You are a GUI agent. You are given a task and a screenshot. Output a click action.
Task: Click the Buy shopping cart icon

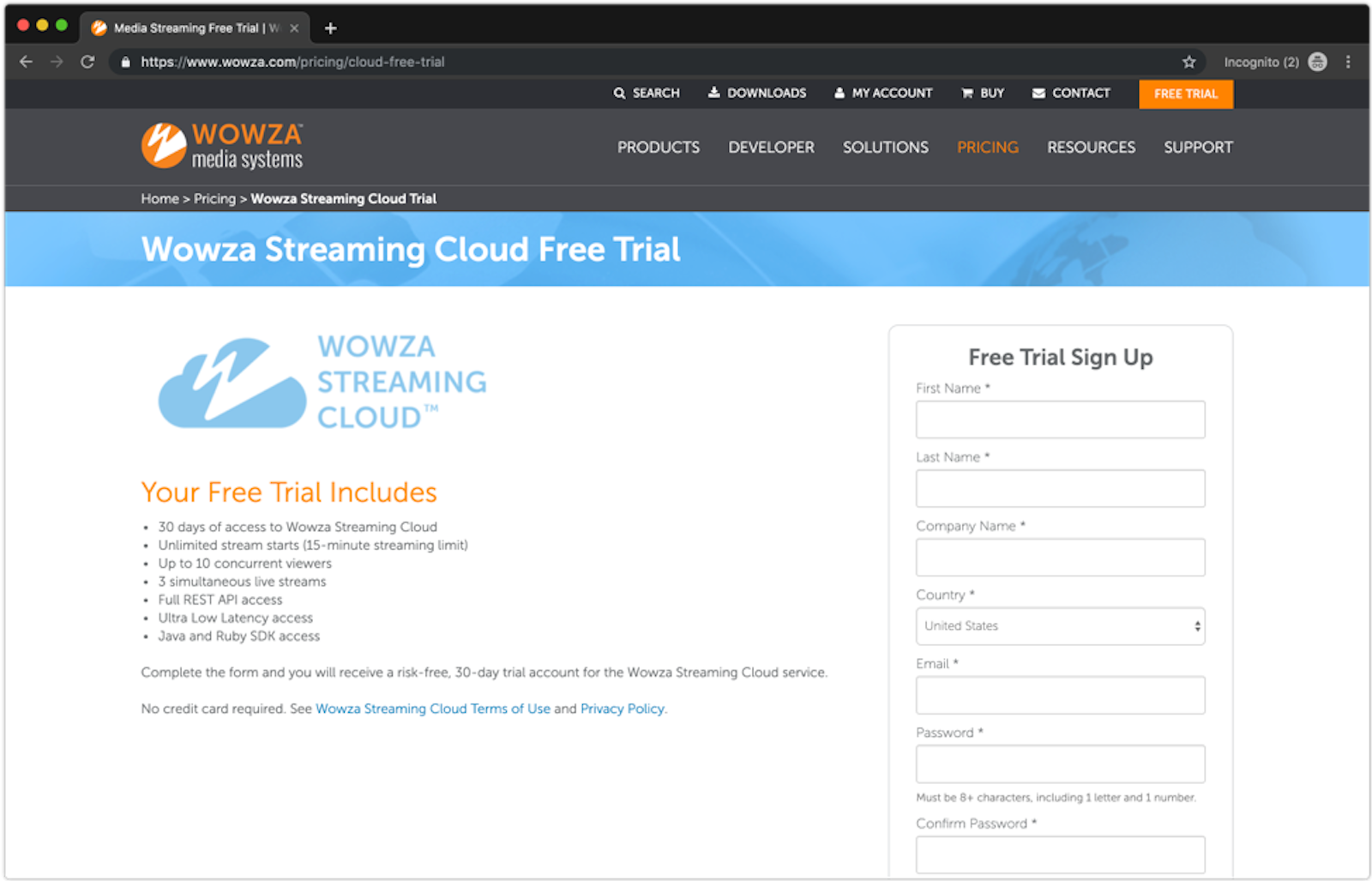click(x=966, y=93)
